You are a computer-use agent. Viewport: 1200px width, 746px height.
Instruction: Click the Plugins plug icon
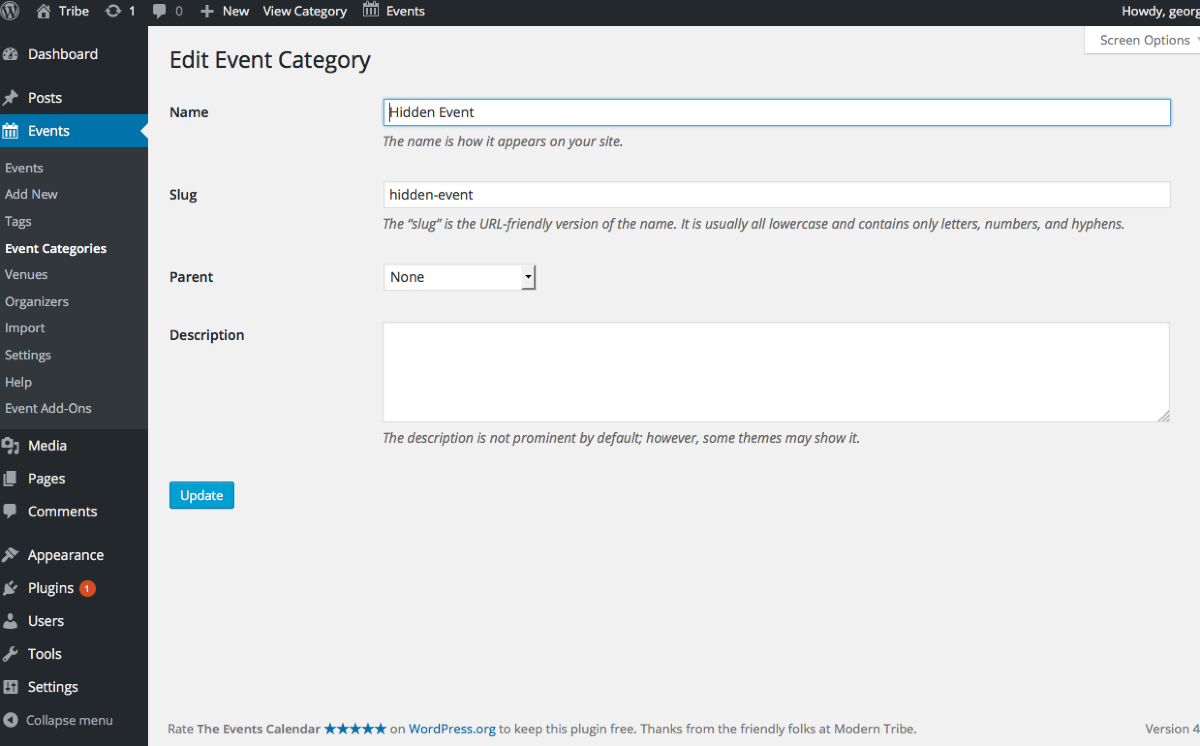[11, 588]
